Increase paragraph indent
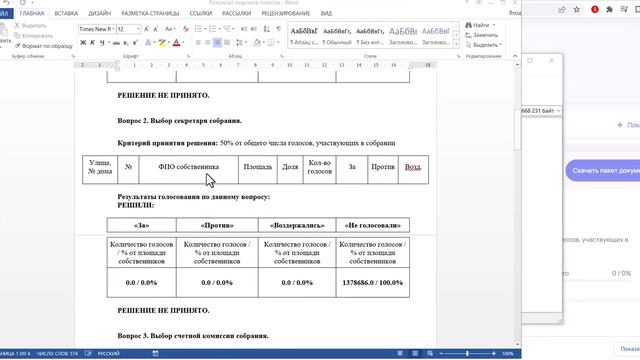 pyautogui.click(x=253, y=29)
